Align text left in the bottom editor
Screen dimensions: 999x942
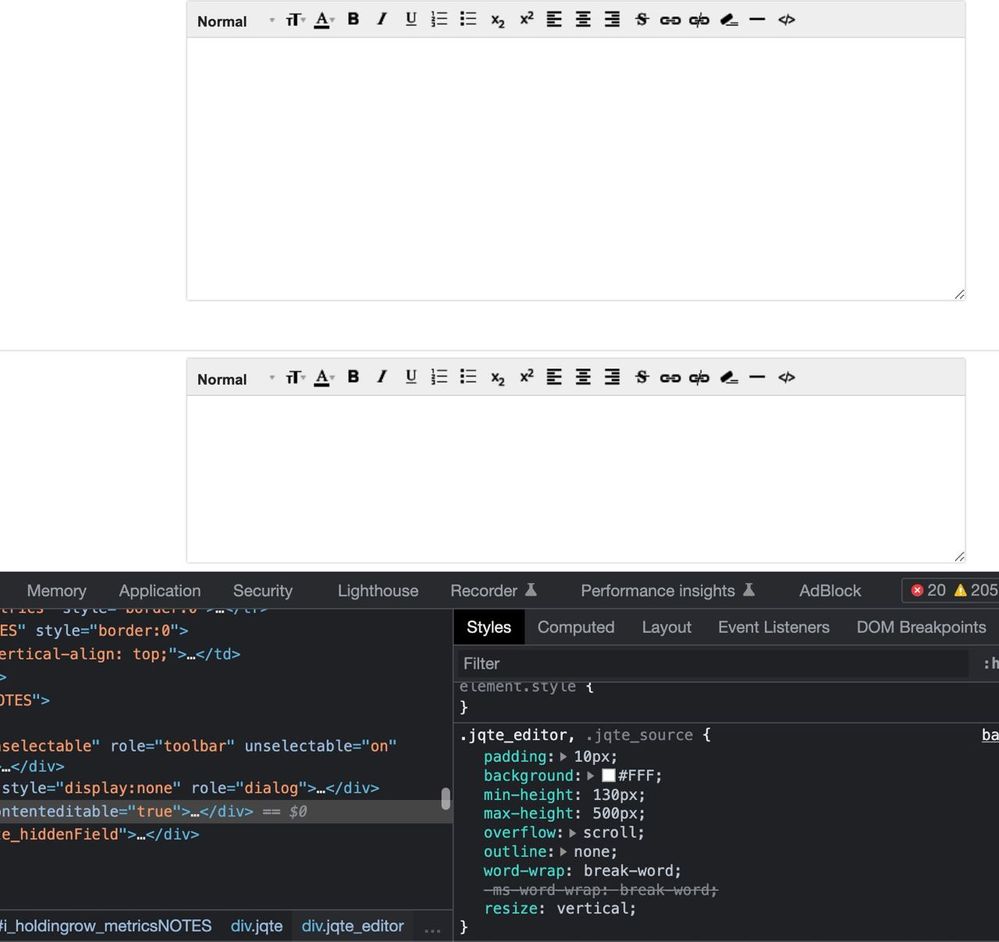point(554,377)
